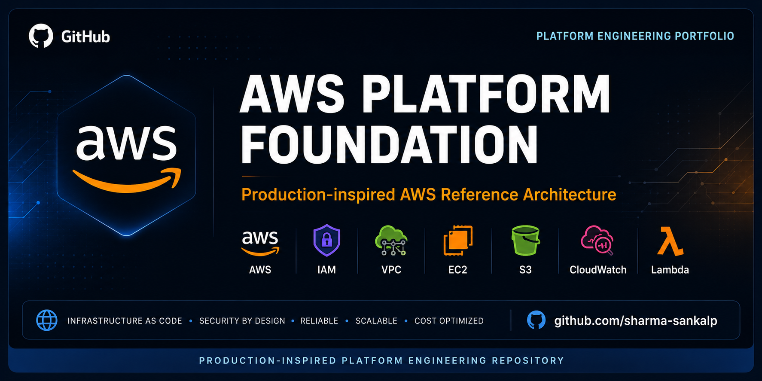The image size is (762, 381).
Task: Click the 'VPC' label text
Action: [391, 270]
